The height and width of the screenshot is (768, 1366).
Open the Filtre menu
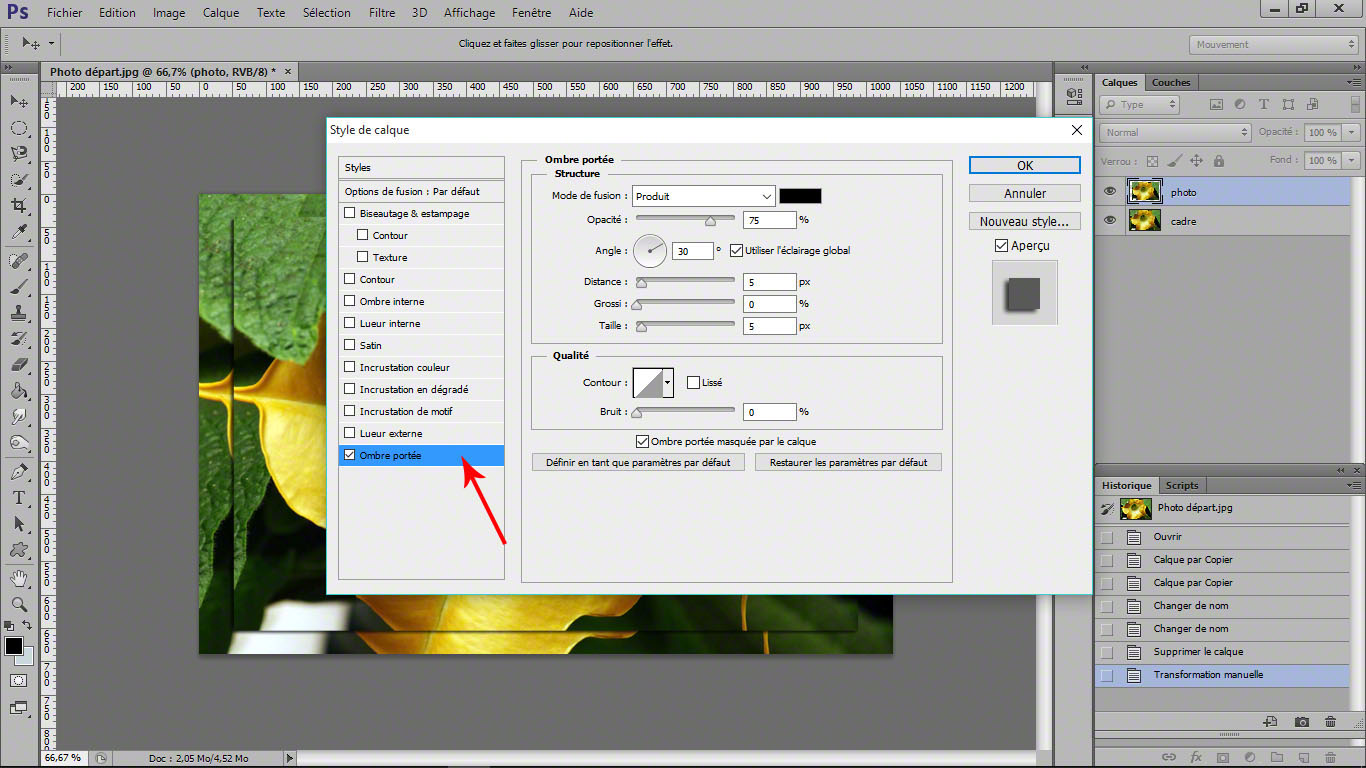(x=381, y=13)
